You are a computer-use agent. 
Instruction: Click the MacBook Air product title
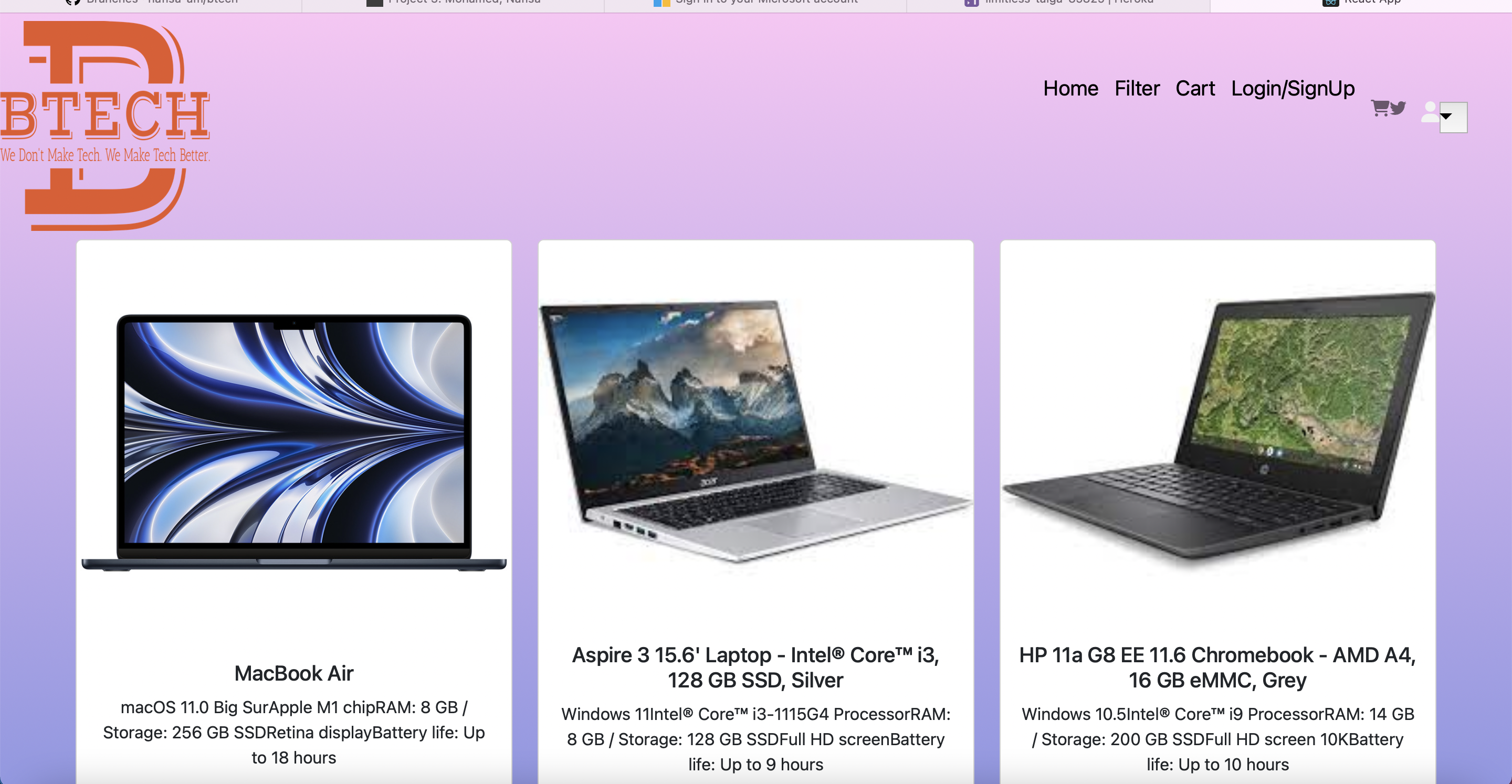pyautogui.click(x=294, y=673)
